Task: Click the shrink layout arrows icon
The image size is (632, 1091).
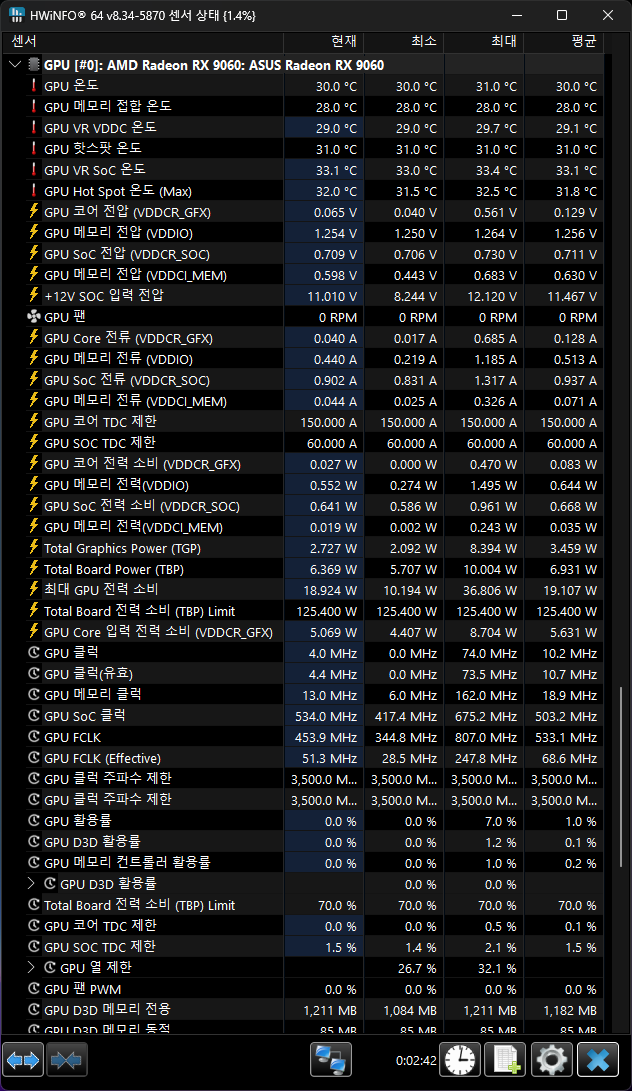Action: pyautogui.click(x=67, y=1060)
